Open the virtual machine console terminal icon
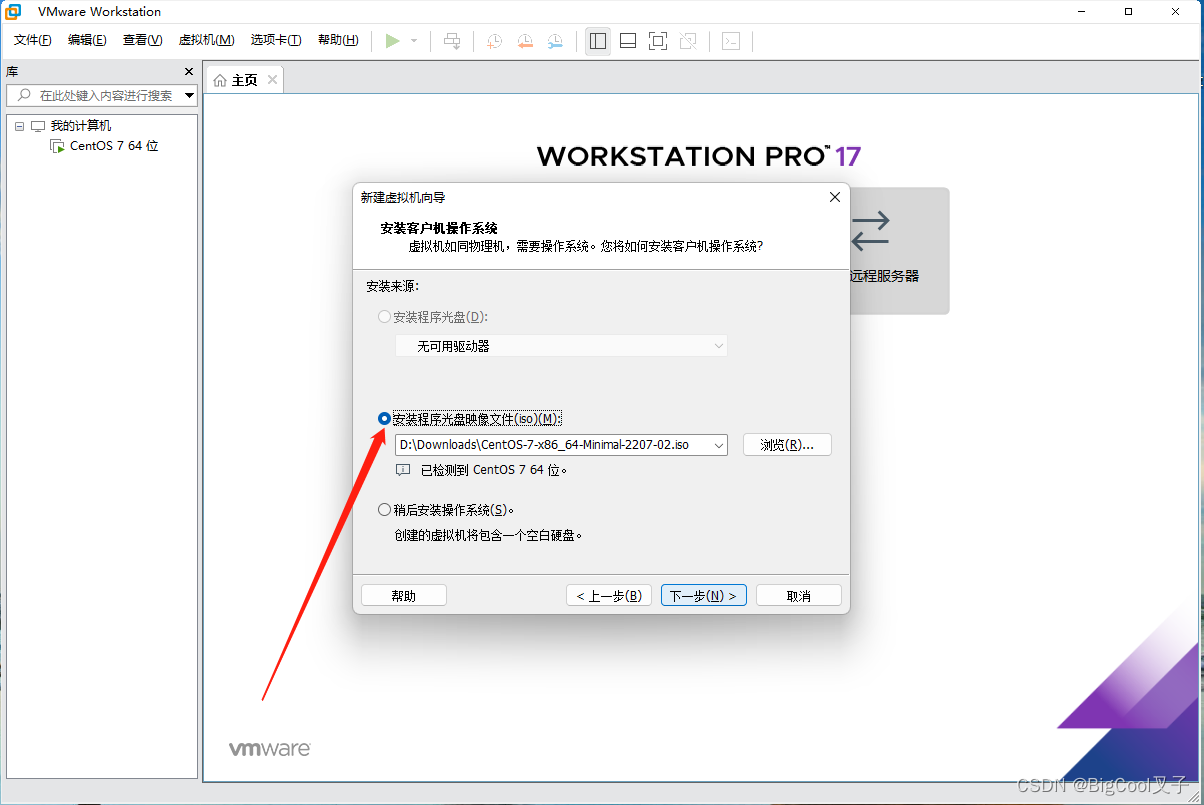Image resolution: width=1204 pixels, height=805 pixels. tap(731, 41)
